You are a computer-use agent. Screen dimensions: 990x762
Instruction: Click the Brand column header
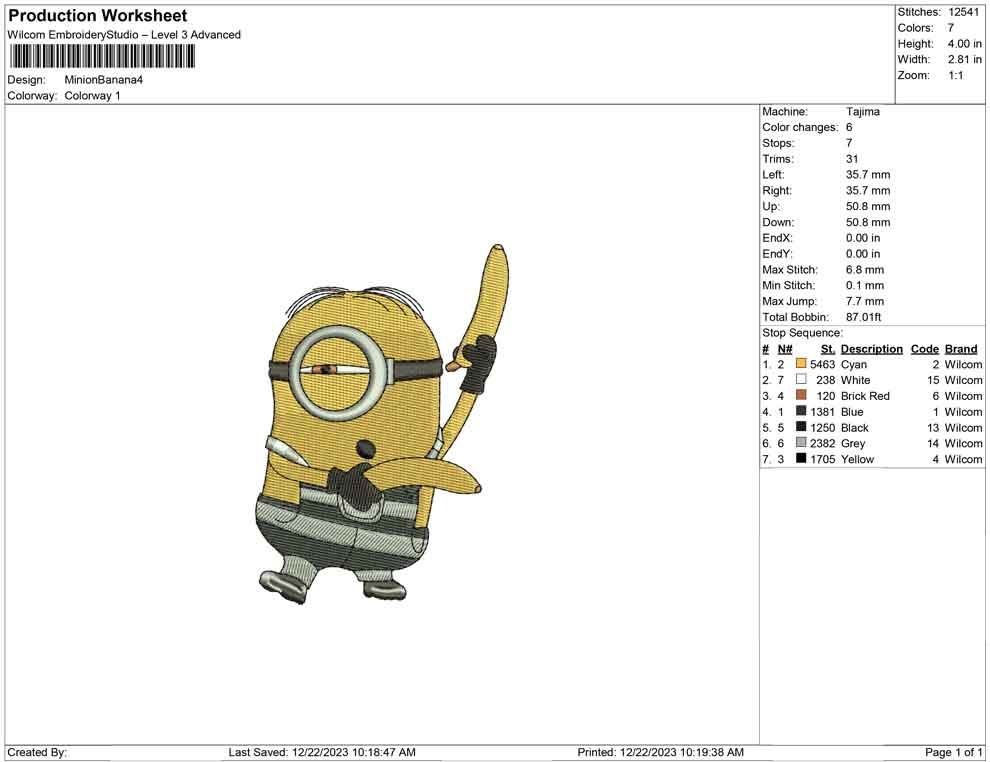coord(961,349)
